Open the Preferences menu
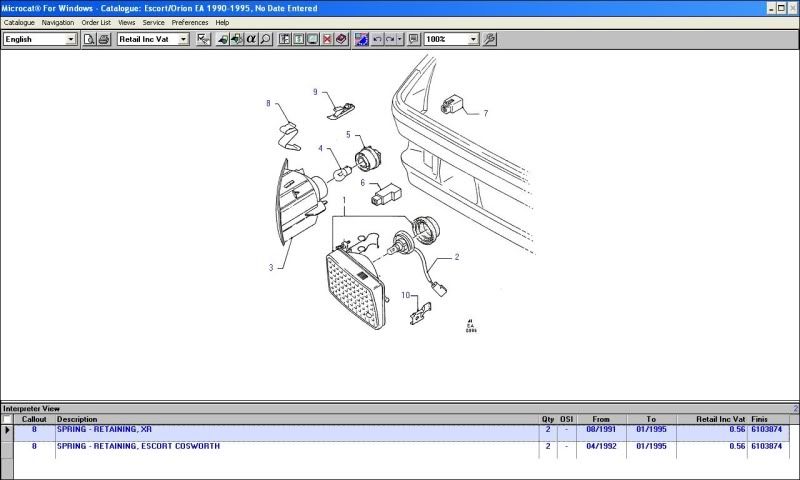The image size is (800, 480). pyautogui.click(x=190, y=22)
